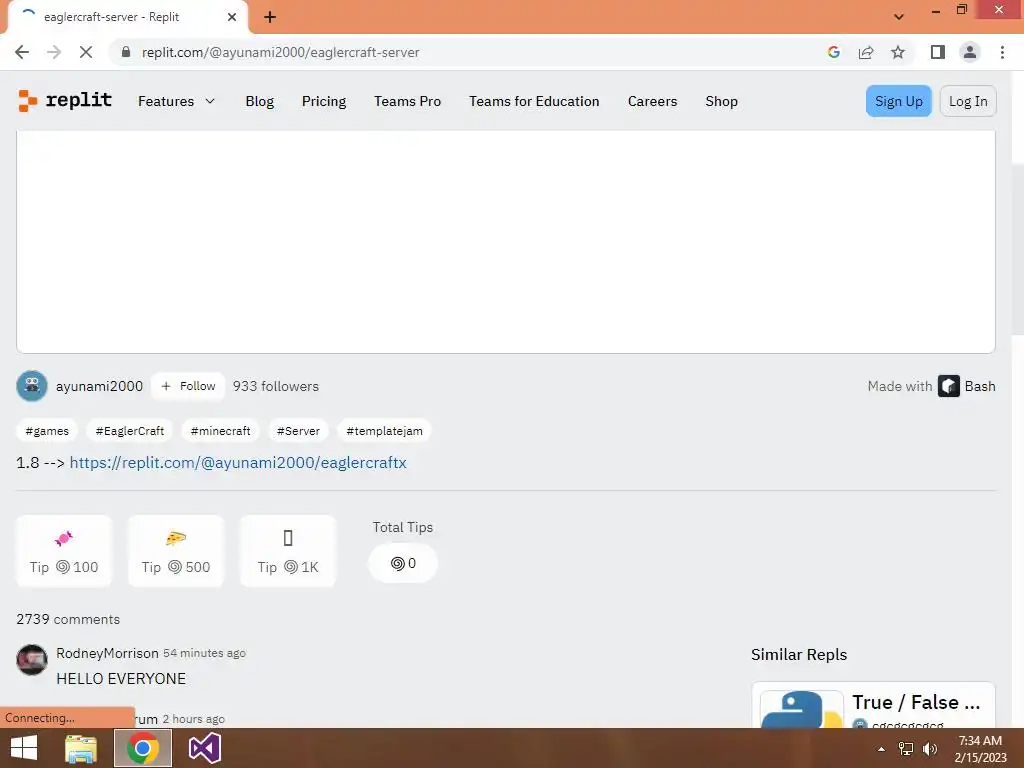
Task: View the 933 followers
Action: click(x=276, y=386)
